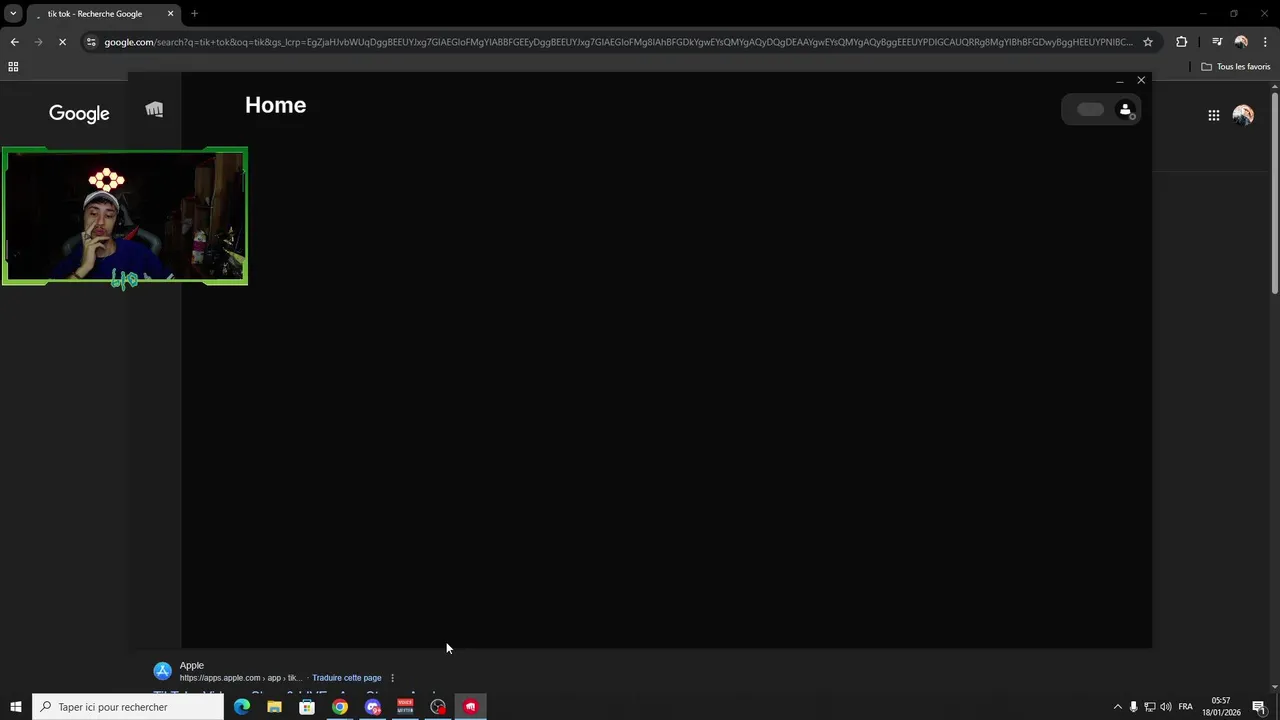Click the Apple search result icon

(x=162, y=671)
